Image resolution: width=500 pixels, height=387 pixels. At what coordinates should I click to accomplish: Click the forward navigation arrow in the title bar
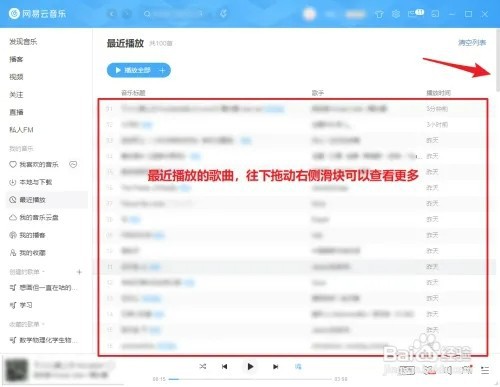coord(126,14)
